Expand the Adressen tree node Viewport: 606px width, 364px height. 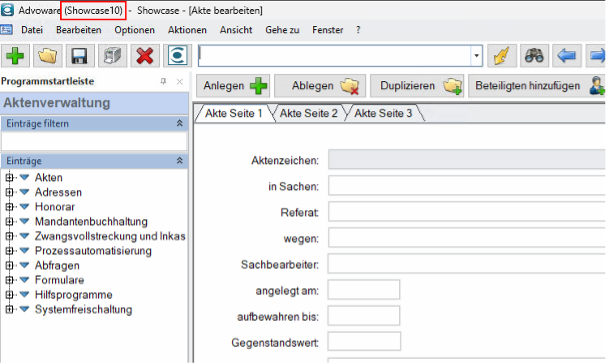click(9, 192)
